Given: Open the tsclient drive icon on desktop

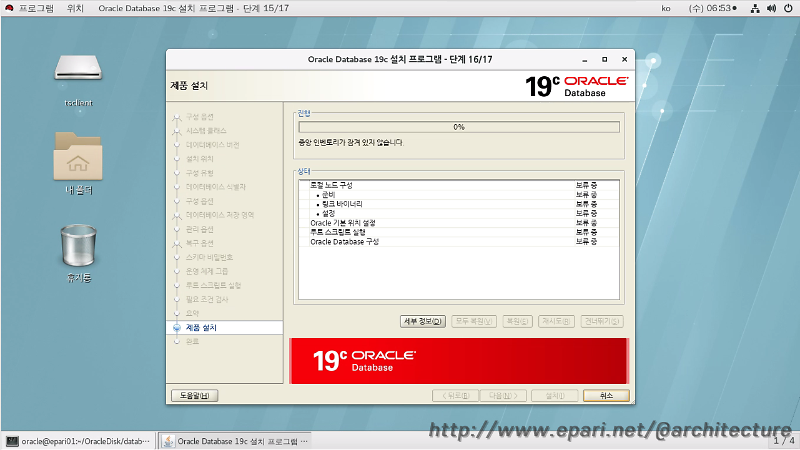Looking at the screenshot, I should click(78, 68).
